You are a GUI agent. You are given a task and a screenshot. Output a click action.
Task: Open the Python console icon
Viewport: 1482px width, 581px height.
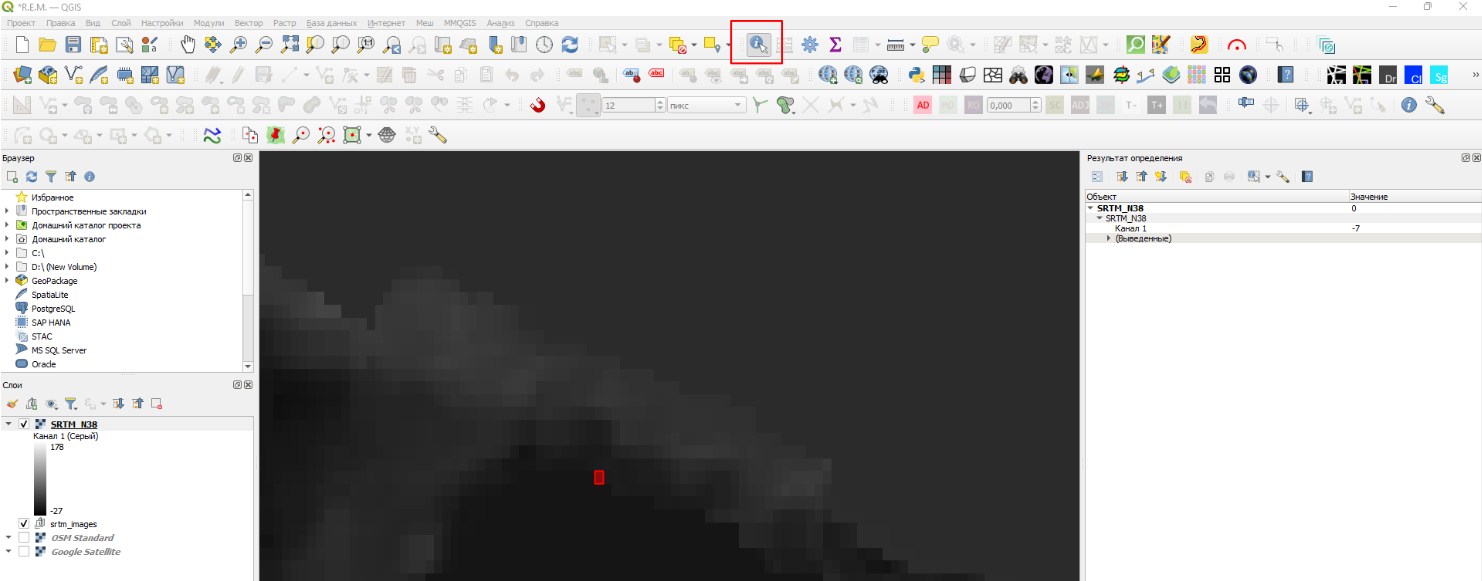tap(915, 74)
